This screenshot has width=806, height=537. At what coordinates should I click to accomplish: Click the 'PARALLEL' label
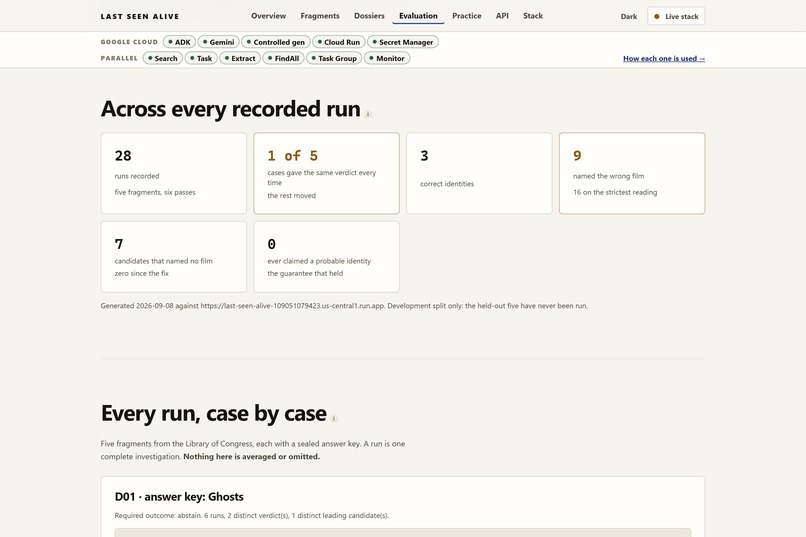point(119,58)
